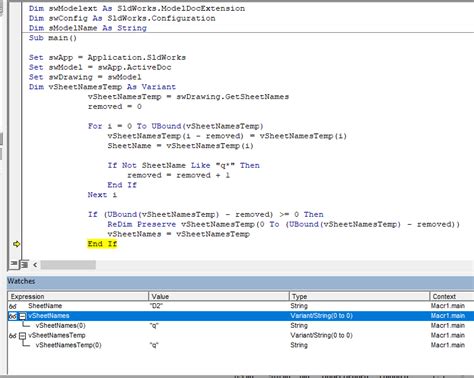
Task: Click the Watches panel title bar
Action: (x=241, y=281)
